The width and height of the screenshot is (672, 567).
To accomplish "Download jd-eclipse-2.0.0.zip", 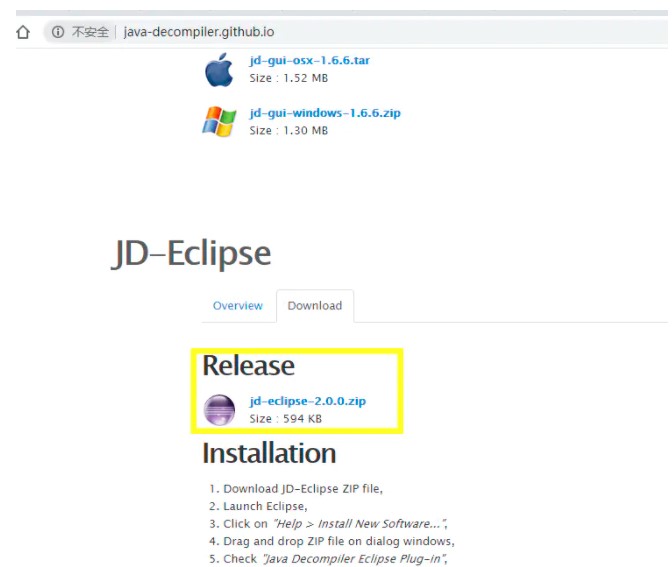I will [x=307, y=401].
